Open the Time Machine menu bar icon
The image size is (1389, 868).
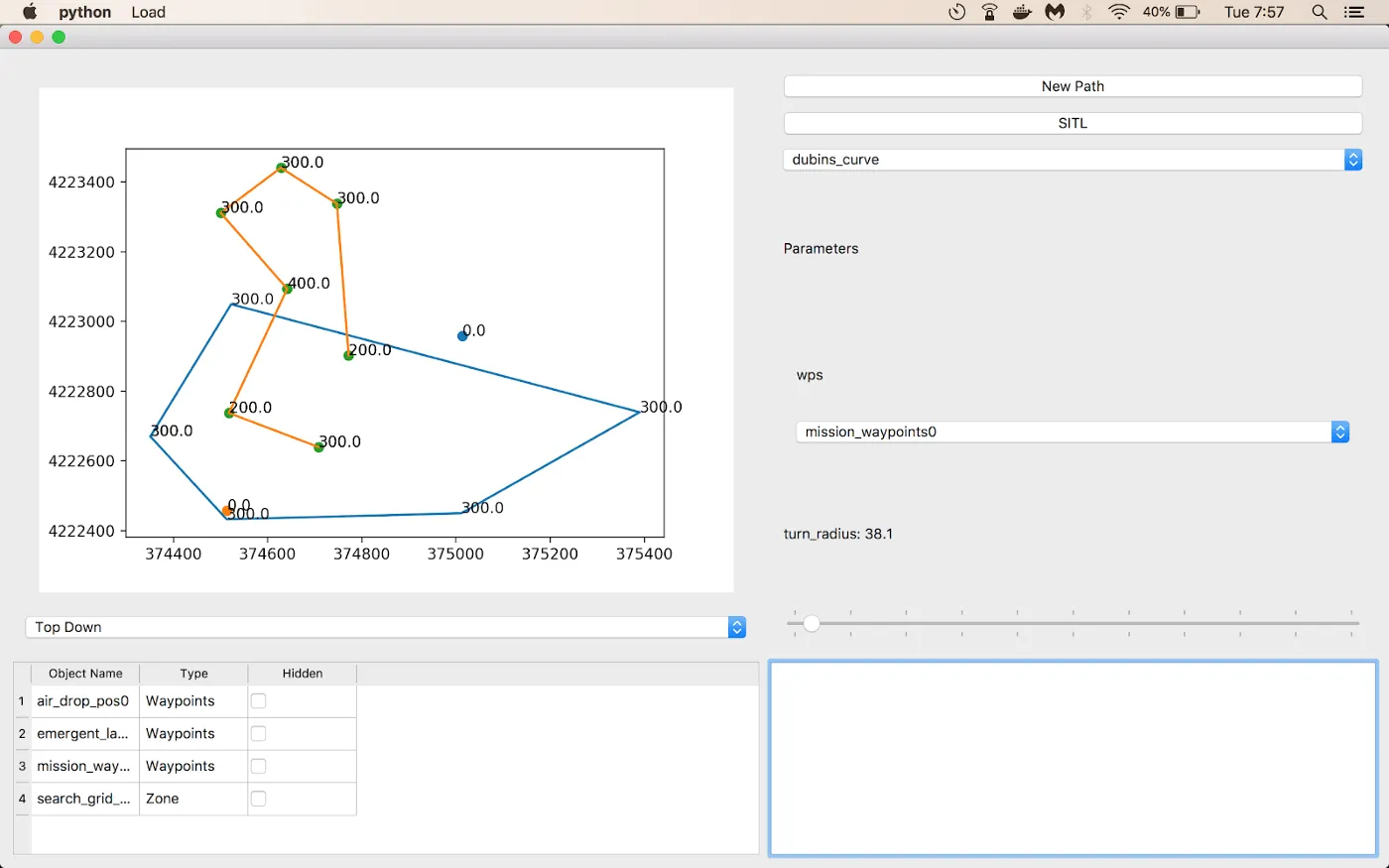(956, 12)
